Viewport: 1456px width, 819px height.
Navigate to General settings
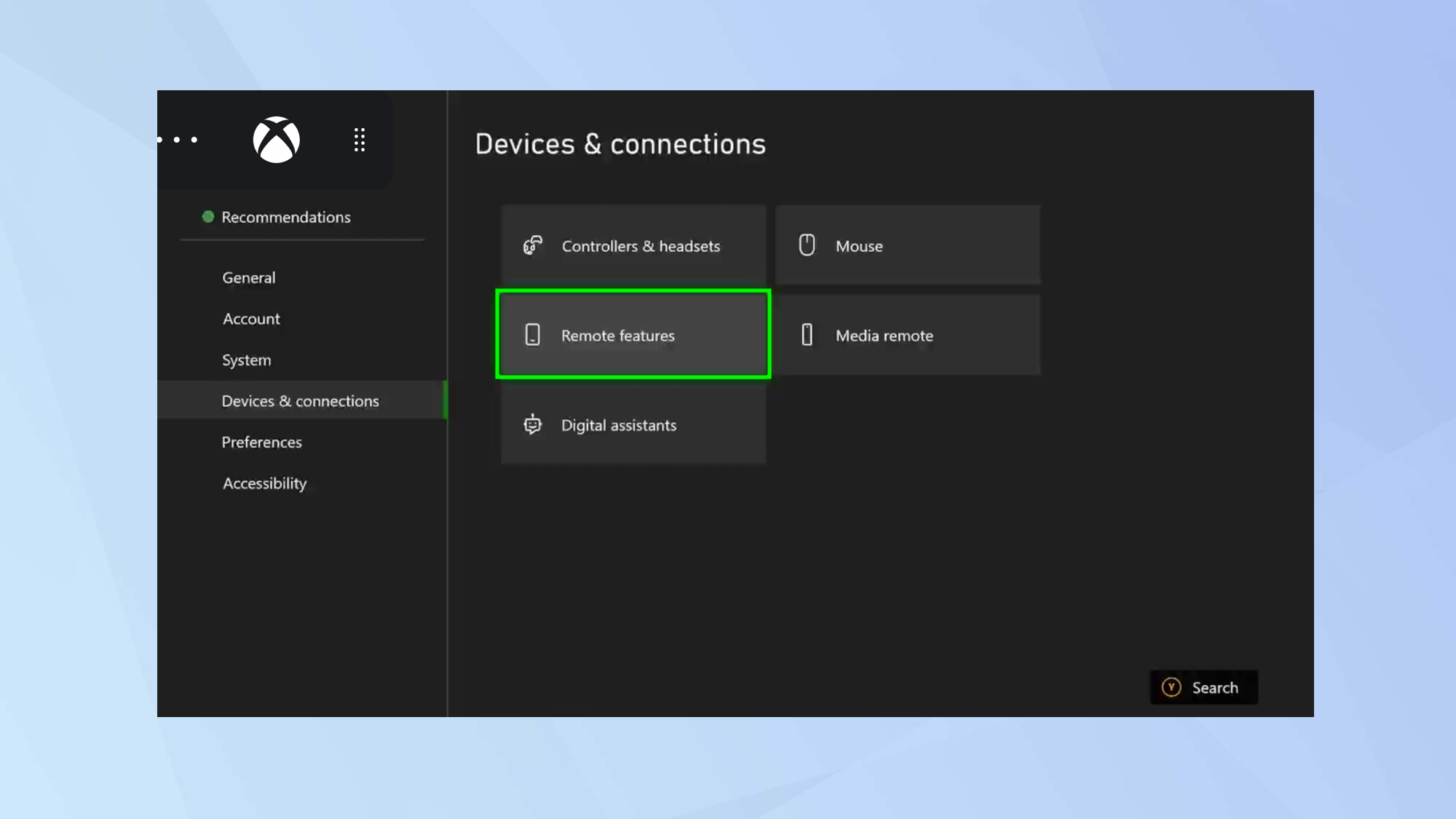[249, 277]
